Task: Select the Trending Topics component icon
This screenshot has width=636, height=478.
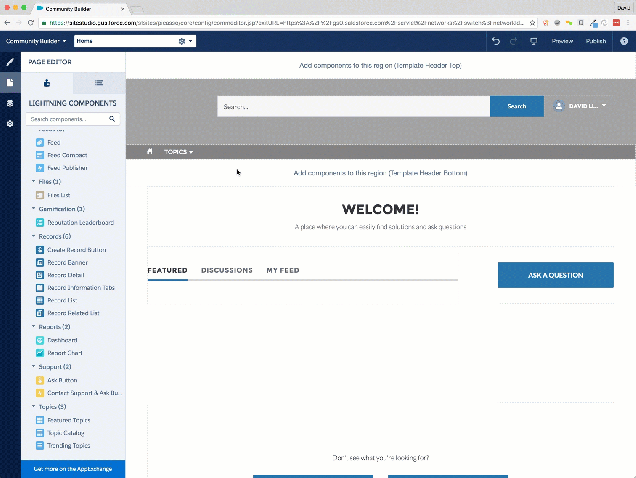Action: (40, 445)
